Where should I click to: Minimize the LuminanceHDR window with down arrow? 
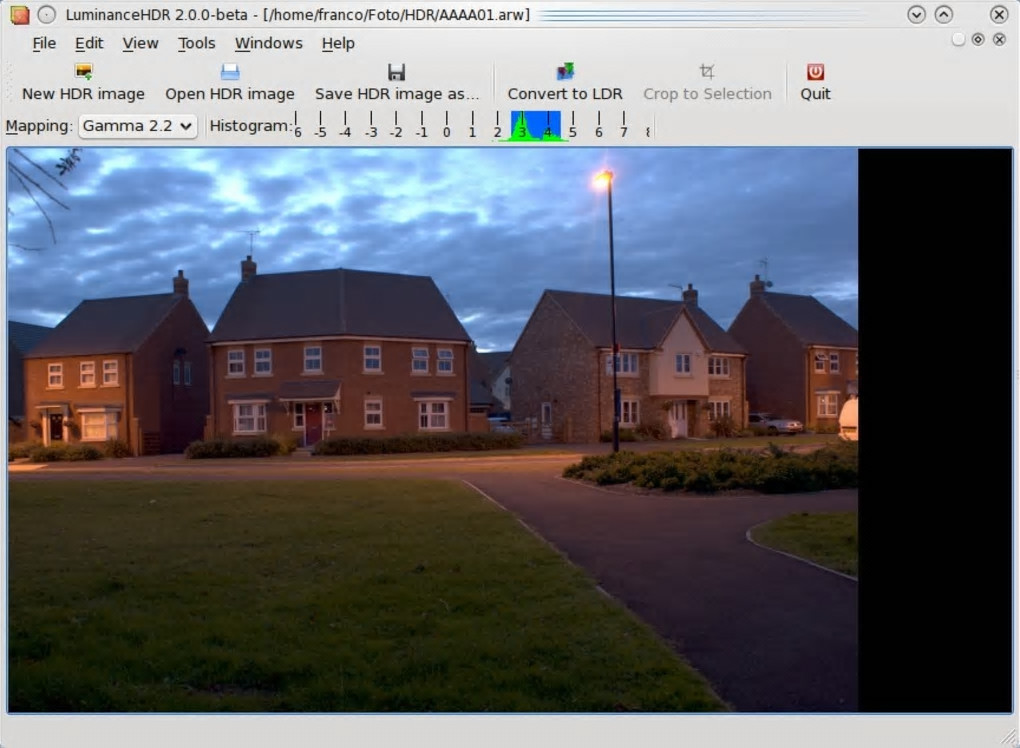pos(917,14)
